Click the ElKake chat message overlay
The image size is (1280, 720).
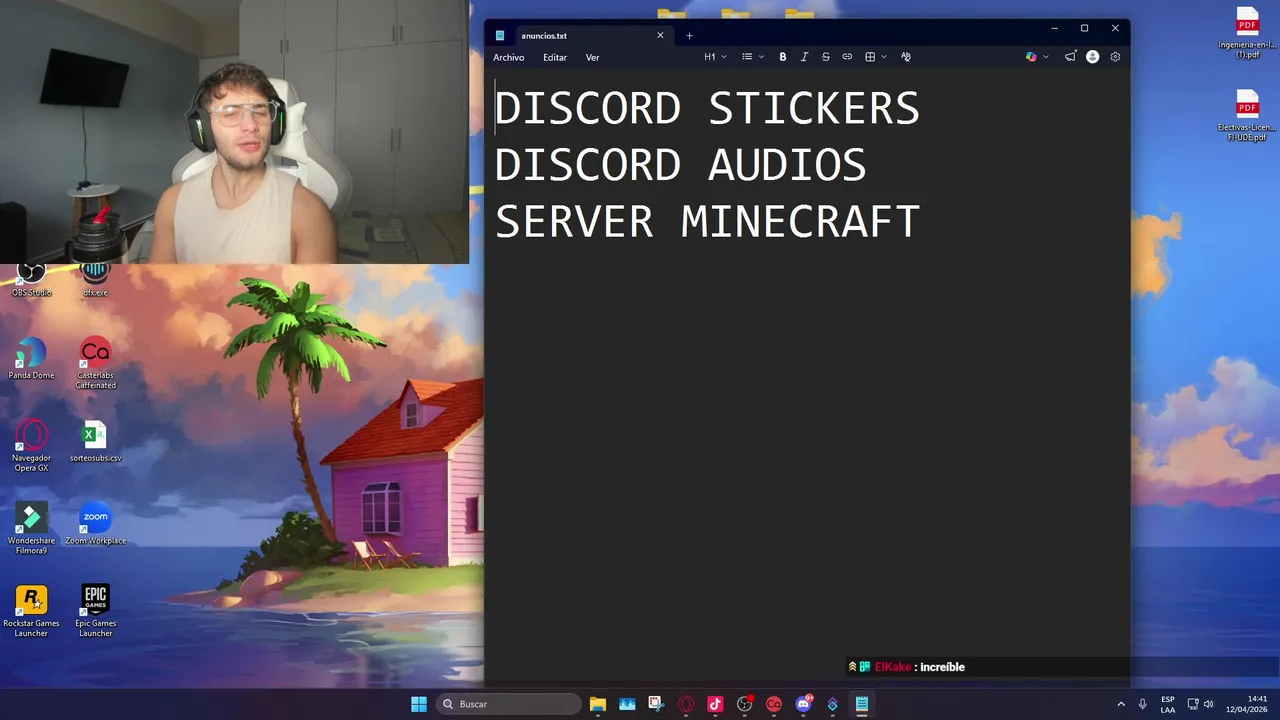(x=906, y=667)
